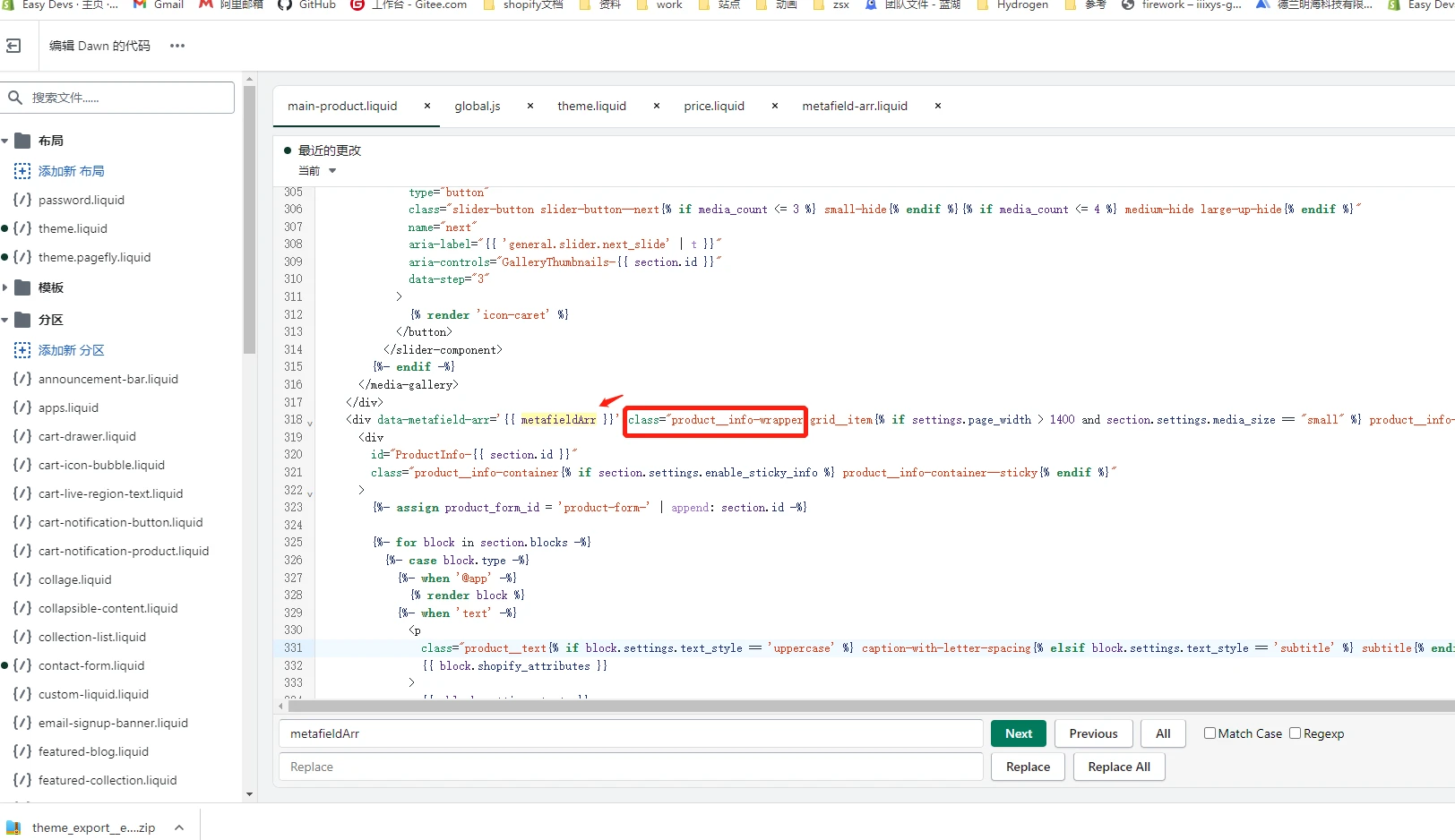Click the All matches button
The height and width of the screenshot is (840, 1455).
(1163, 733)
